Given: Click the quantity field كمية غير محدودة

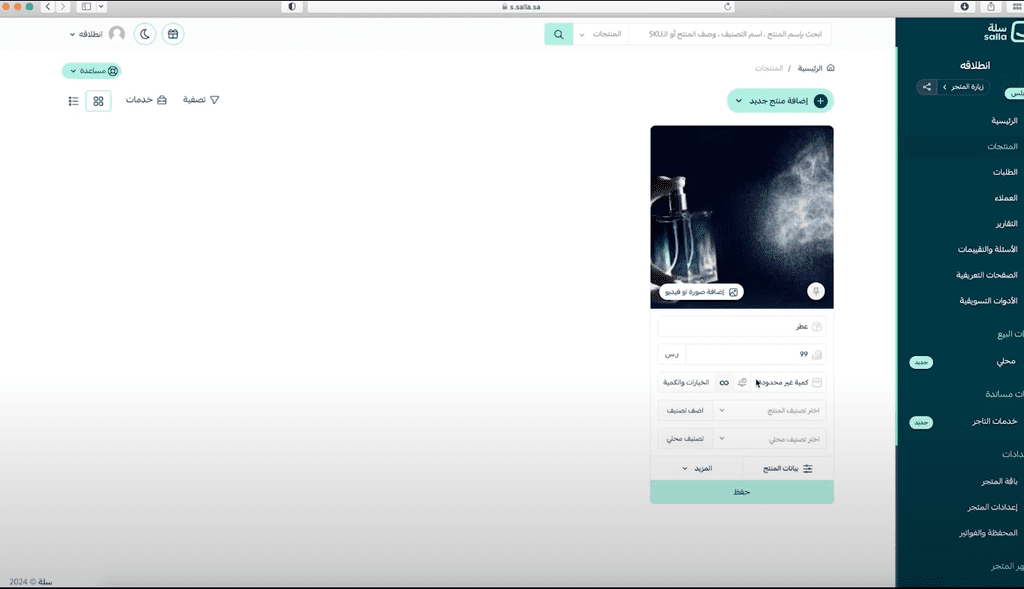Looking at the screenshot, I should [788, 383].
